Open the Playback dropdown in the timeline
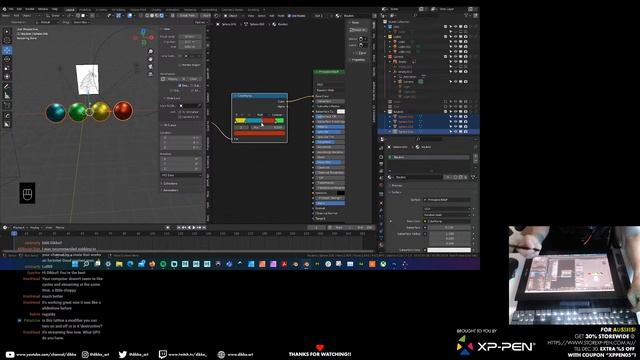640x360 pixels. point(19,227)
